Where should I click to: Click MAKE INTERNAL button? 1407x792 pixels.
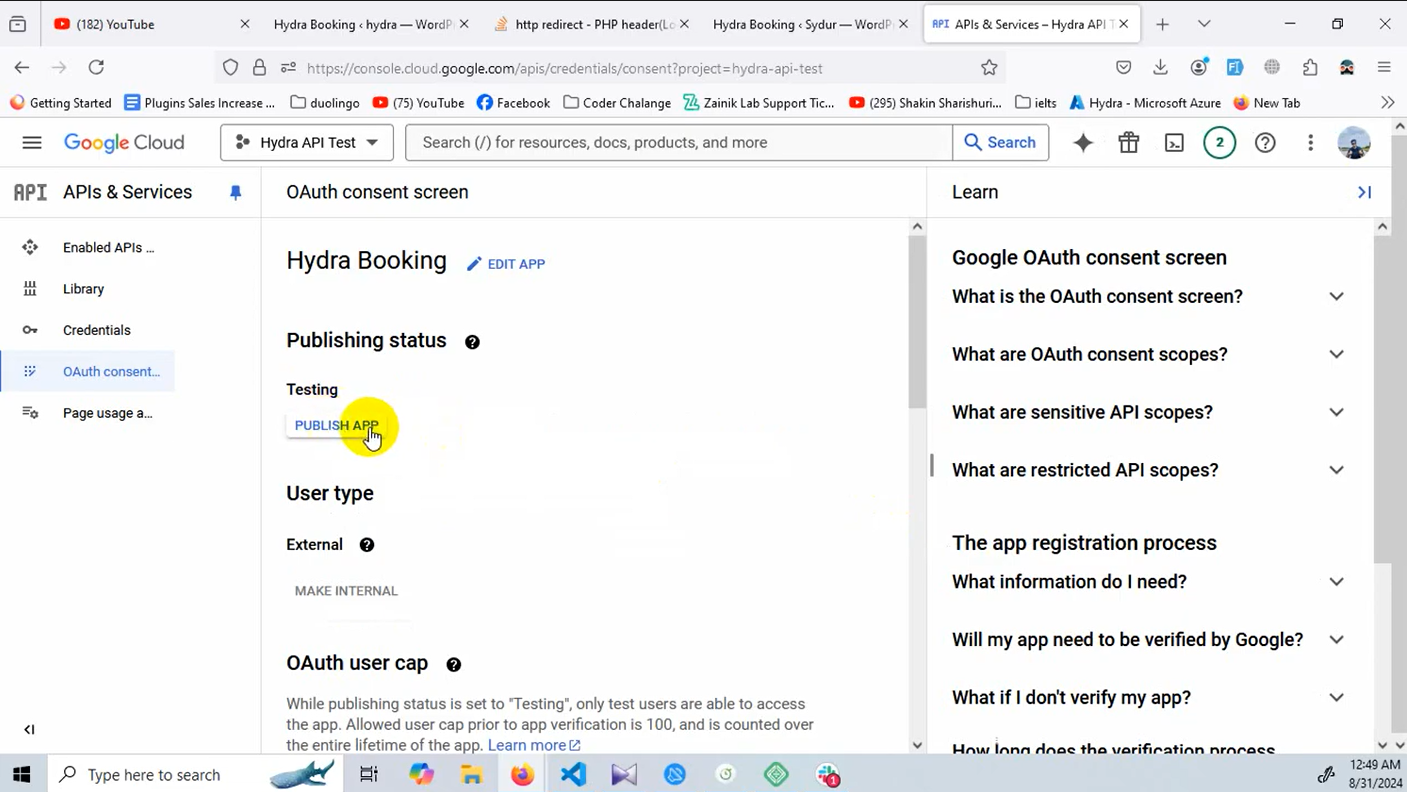(x=346, y=591)
